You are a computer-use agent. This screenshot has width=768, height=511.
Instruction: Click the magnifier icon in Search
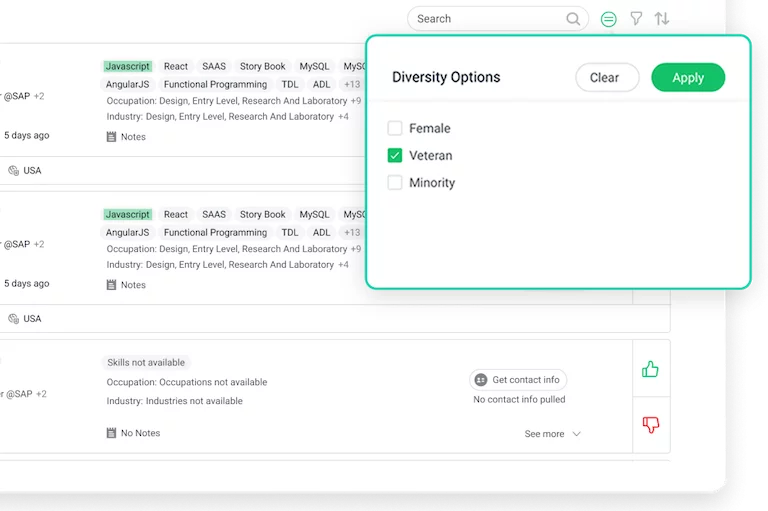pos(573,19)
